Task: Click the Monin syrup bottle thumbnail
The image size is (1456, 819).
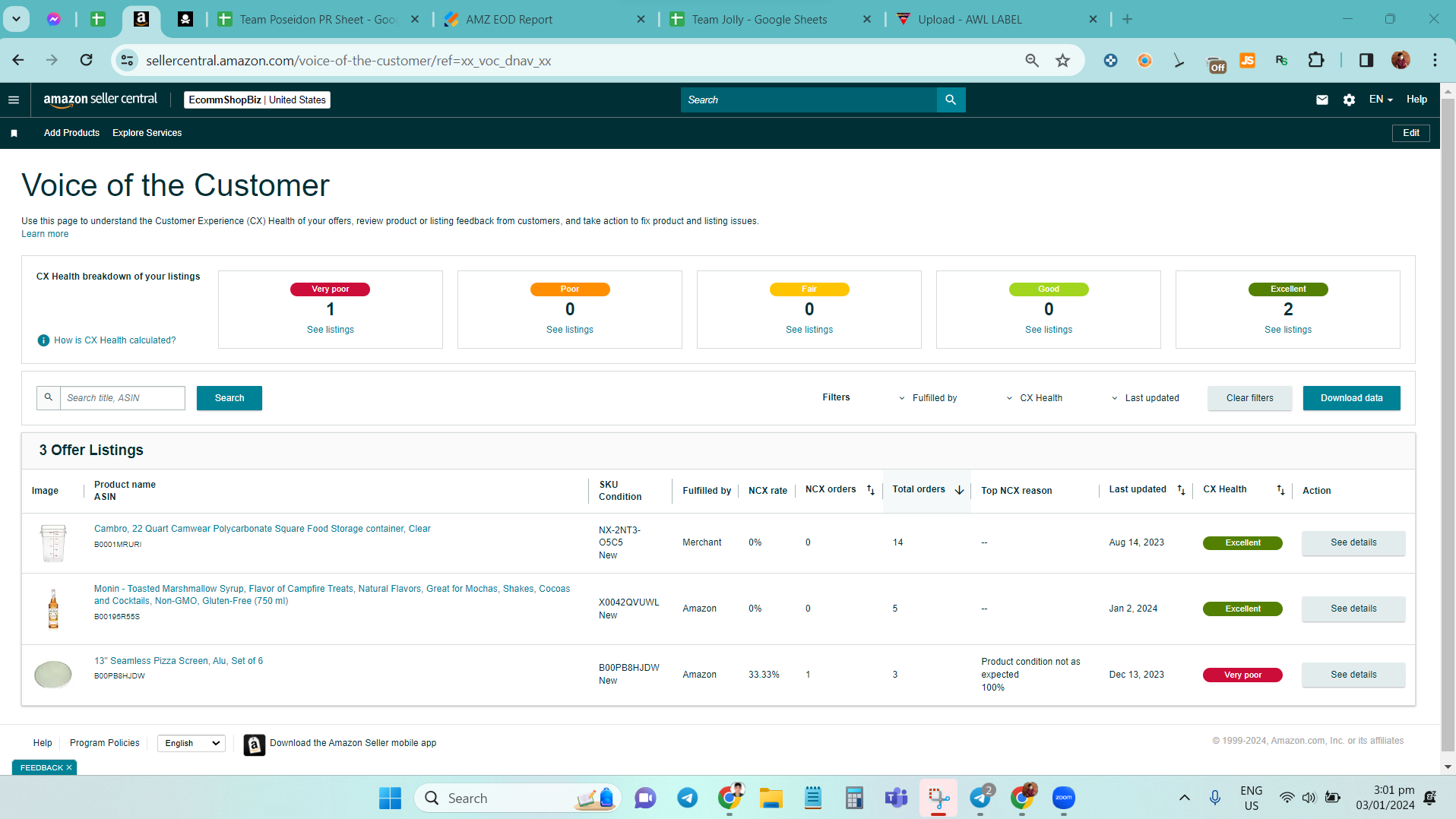Action: coord(53,609)
